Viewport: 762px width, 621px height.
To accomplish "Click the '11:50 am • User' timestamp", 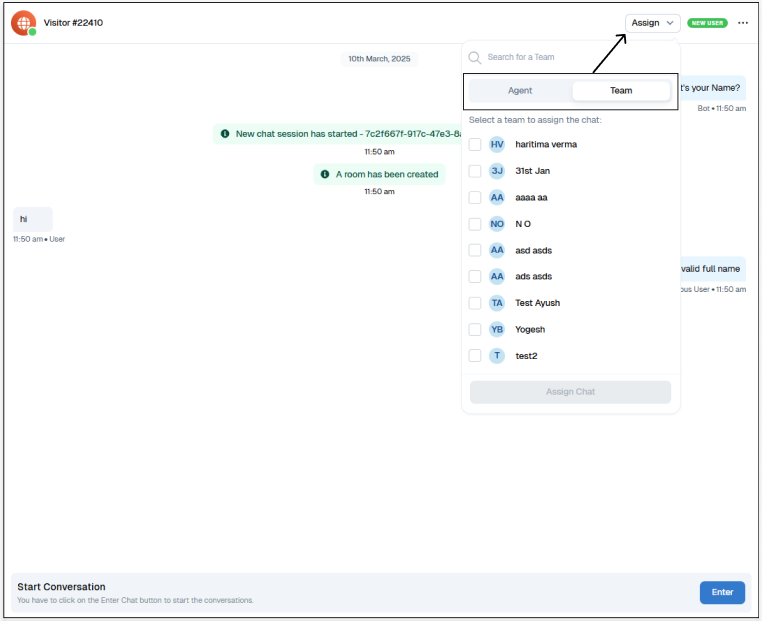I will tap(39, 239).
